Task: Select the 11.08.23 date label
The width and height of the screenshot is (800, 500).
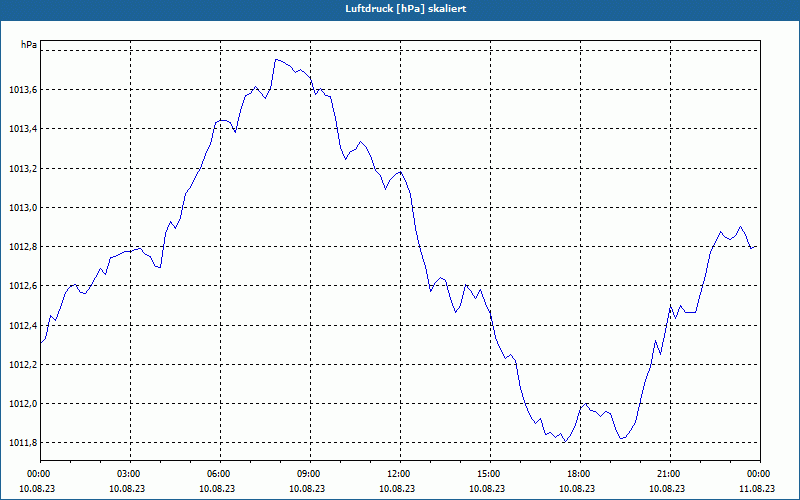Action: [757, 488]
